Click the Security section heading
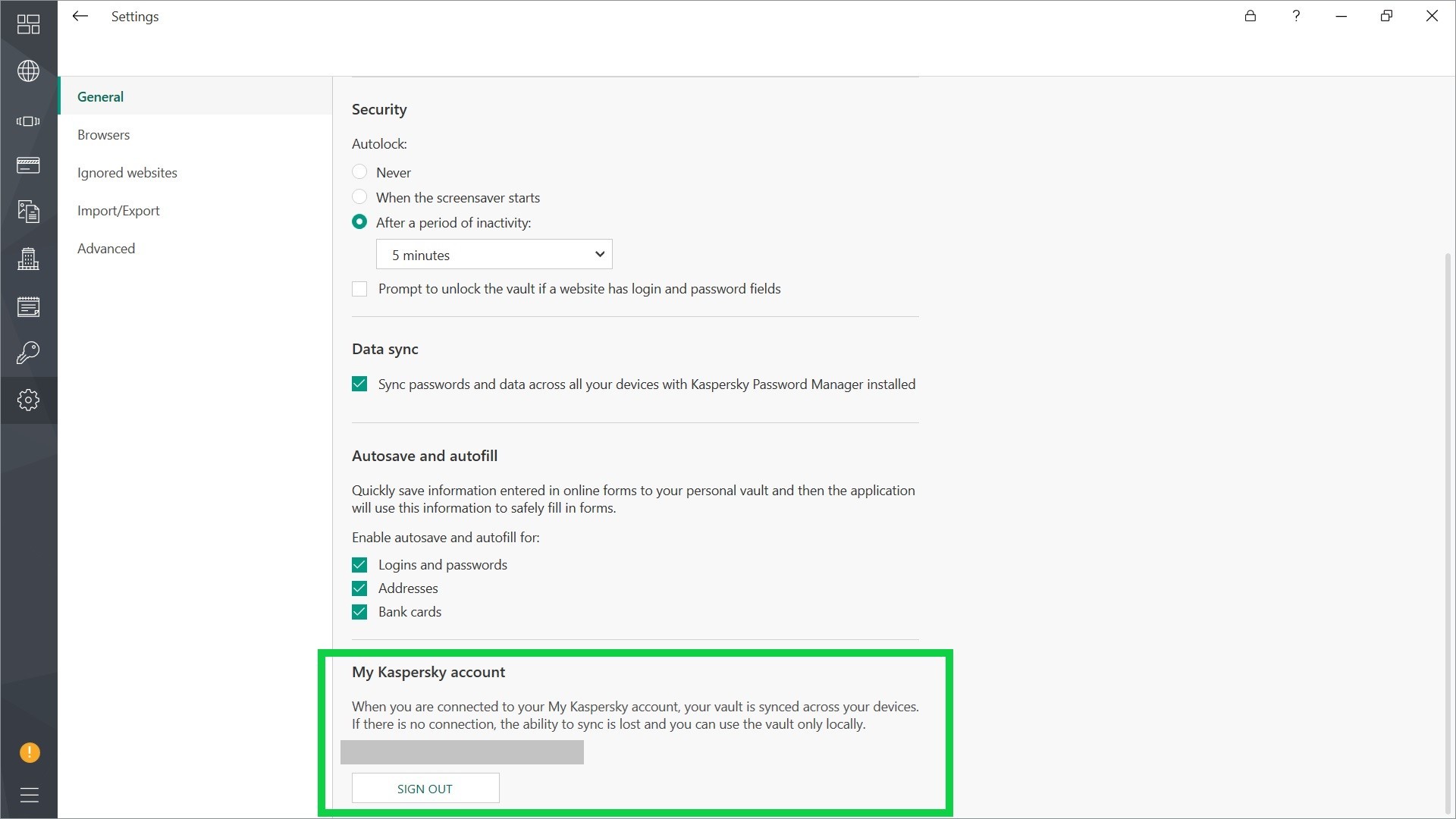 [x=379, y=109]
